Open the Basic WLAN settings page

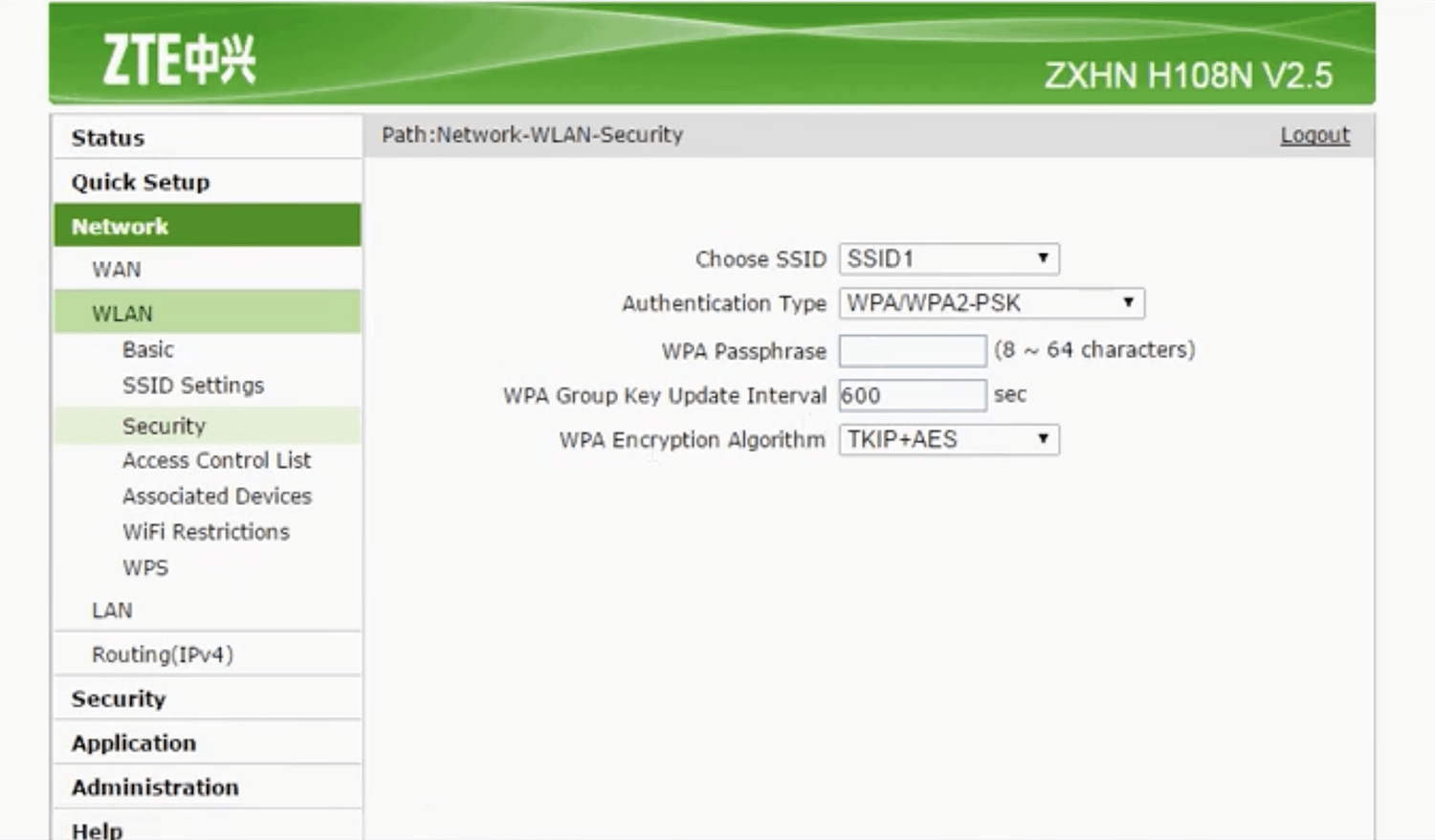pos(148,350)
